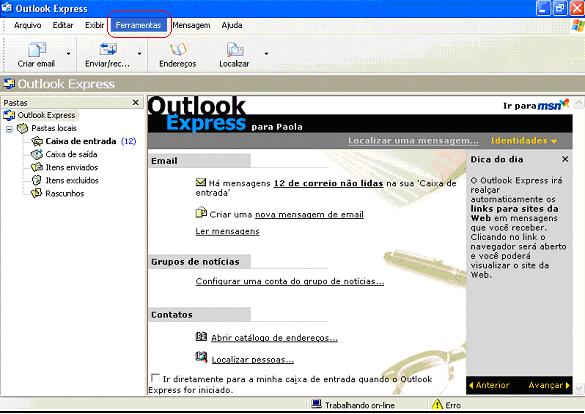Screen dimensions: 585x414
Task: Select the Pastas locais folder
Action: point(54,128)
